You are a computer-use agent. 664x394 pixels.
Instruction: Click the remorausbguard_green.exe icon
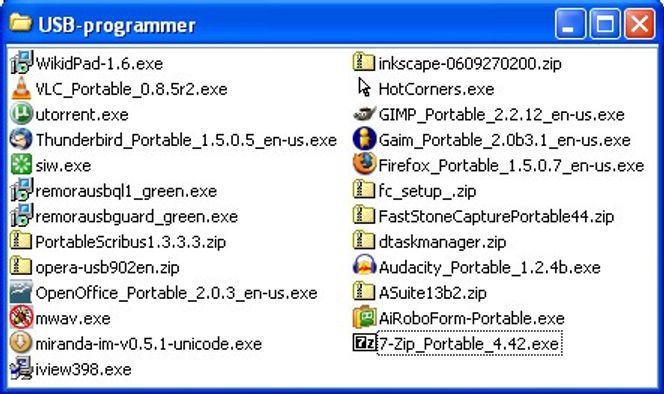click(x=21, y=216)
